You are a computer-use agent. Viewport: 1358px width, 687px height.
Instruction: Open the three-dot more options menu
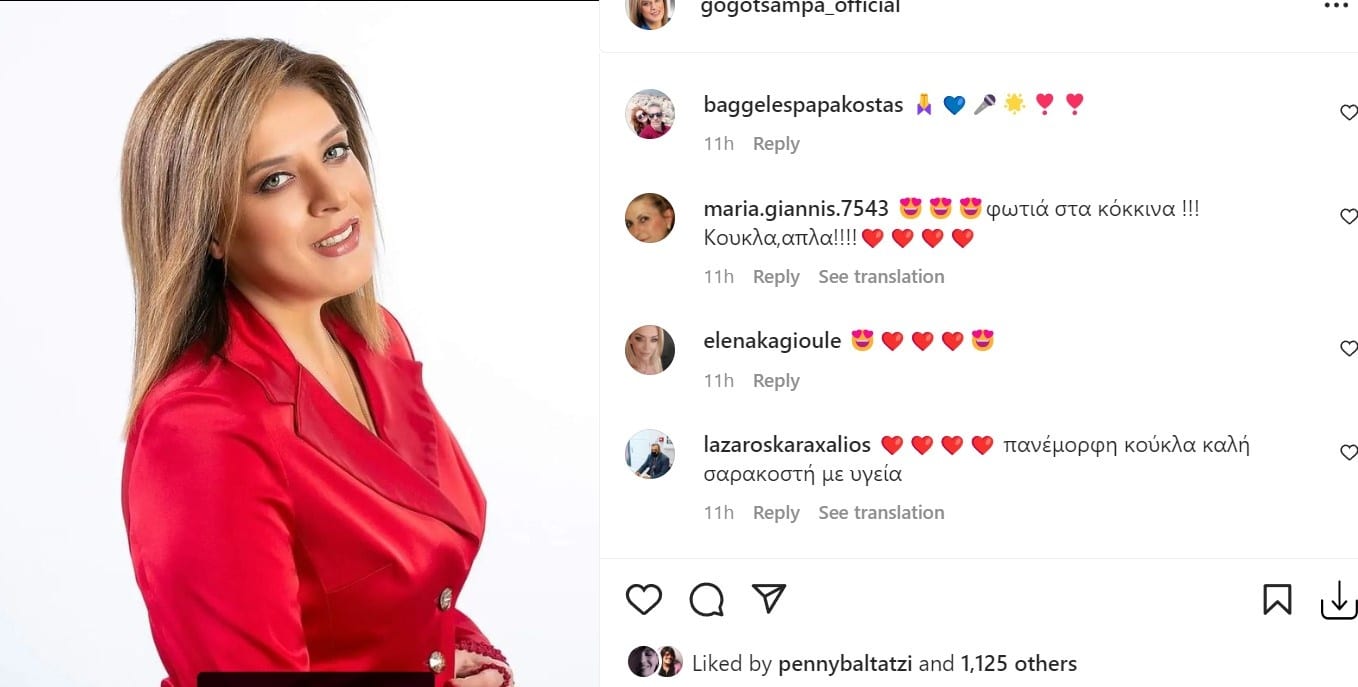tap(1336, 6)
